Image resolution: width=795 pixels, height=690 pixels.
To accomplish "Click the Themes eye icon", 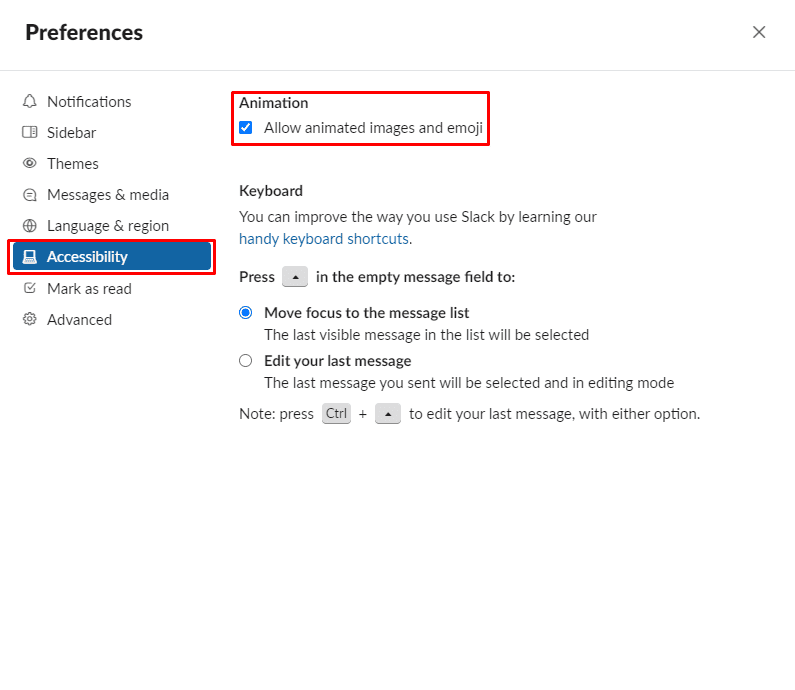I will pos(30,163).
